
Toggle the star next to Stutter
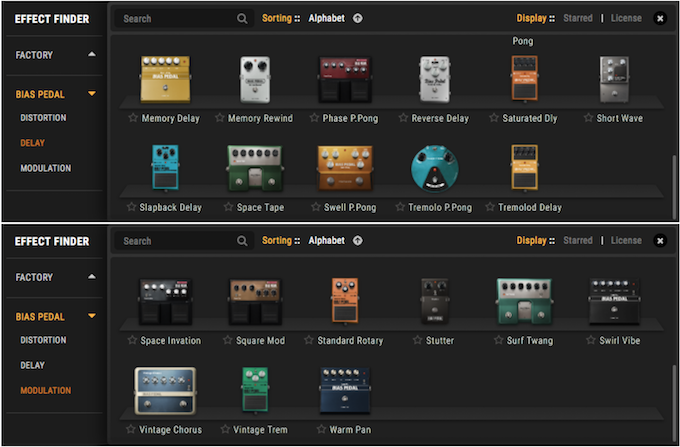417,340
